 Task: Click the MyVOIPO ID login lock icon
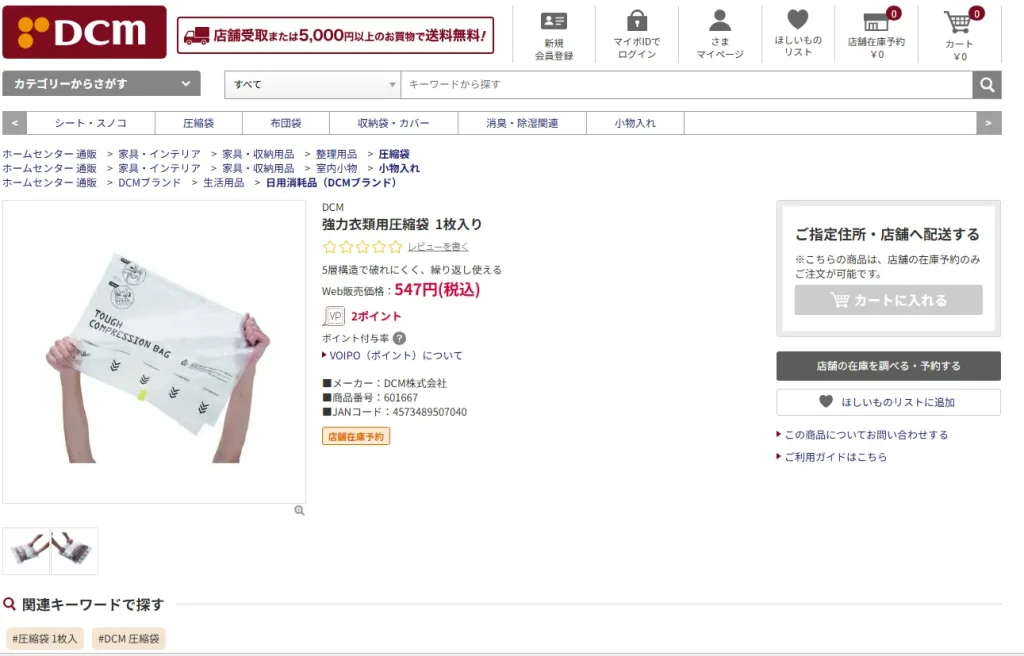click(x=636, y=22)
